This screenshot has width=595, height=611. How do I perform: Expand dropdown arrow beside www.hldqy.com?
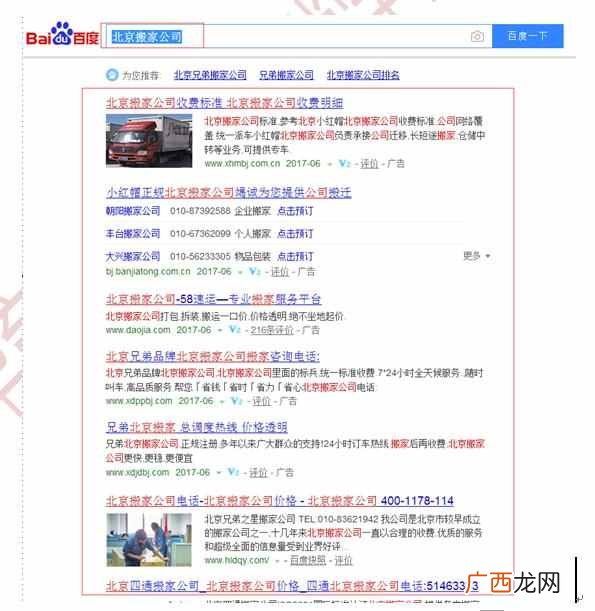277,561
